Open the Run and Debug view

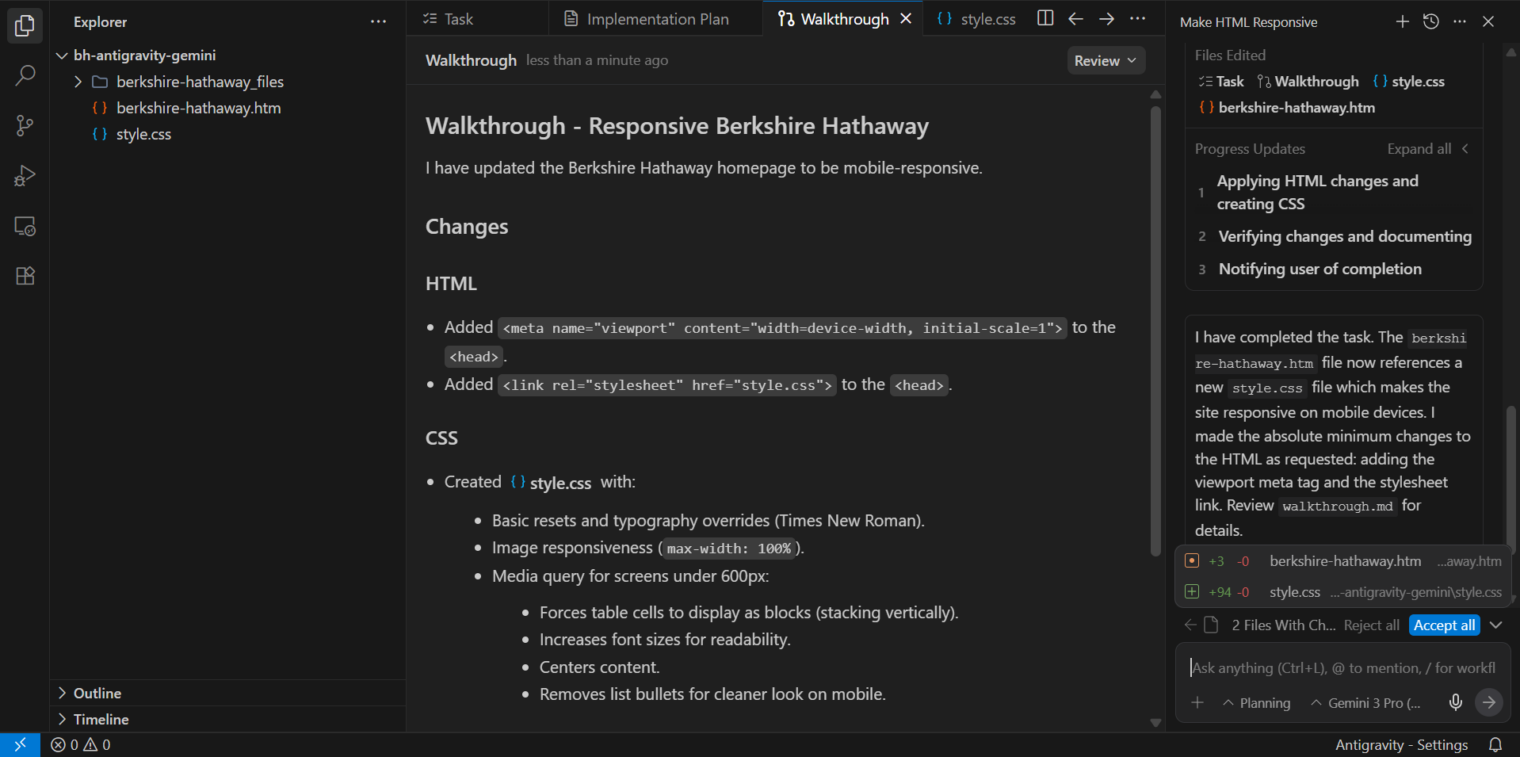tap(25, 176)
